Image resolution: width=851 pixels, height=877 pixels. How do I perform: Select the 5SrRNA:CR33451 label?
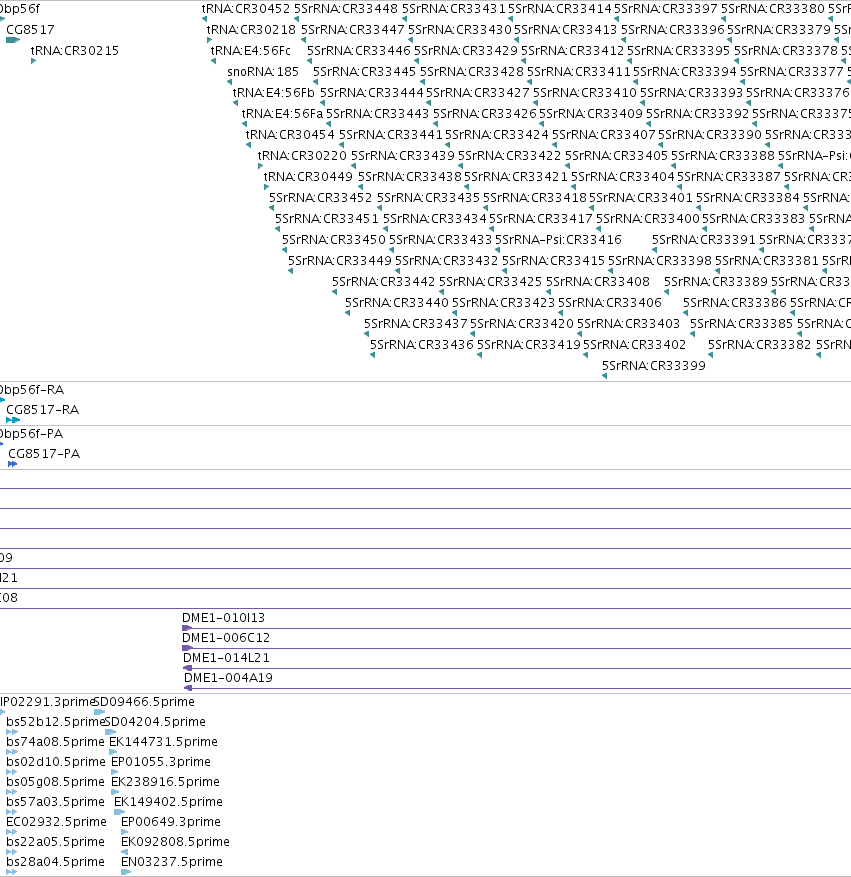coord(327,219)
